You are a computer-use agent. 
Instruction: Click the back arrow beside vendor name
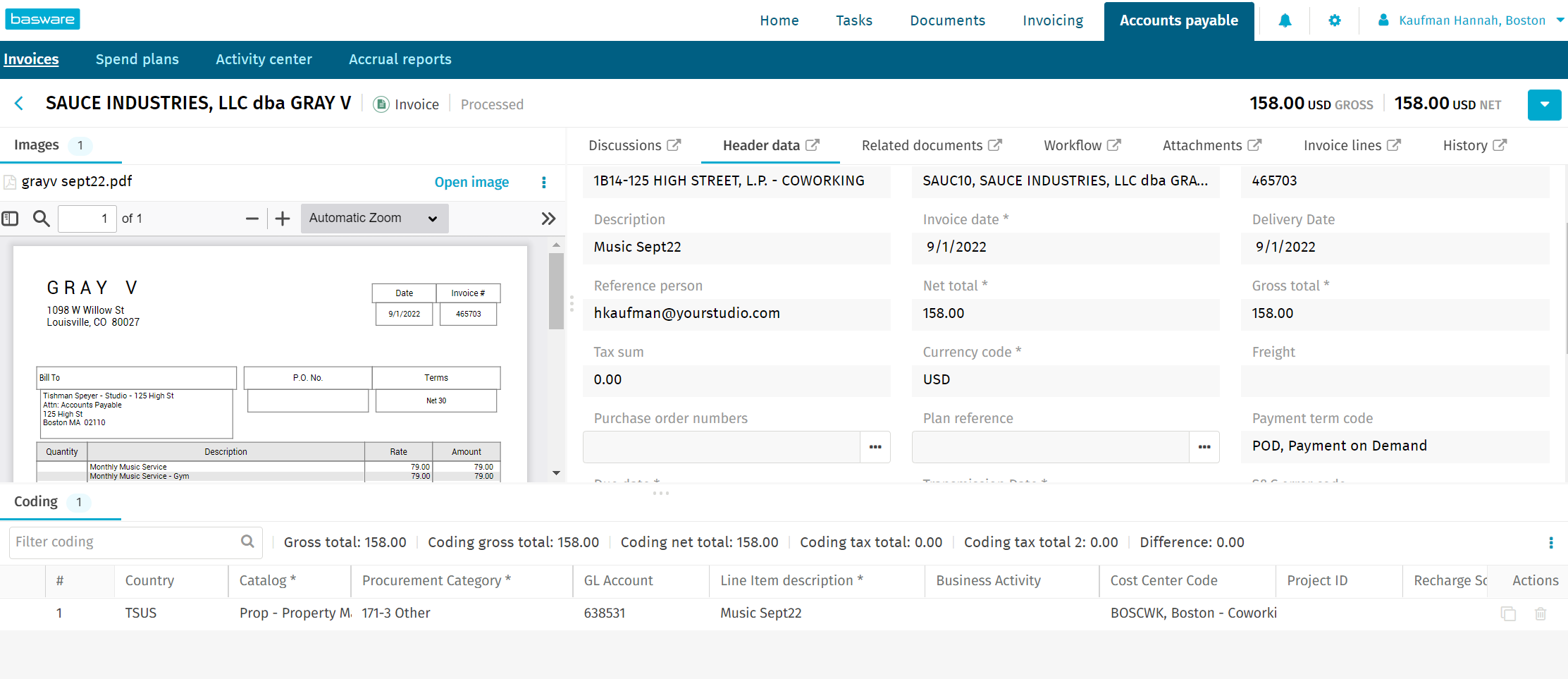point(19,104)
